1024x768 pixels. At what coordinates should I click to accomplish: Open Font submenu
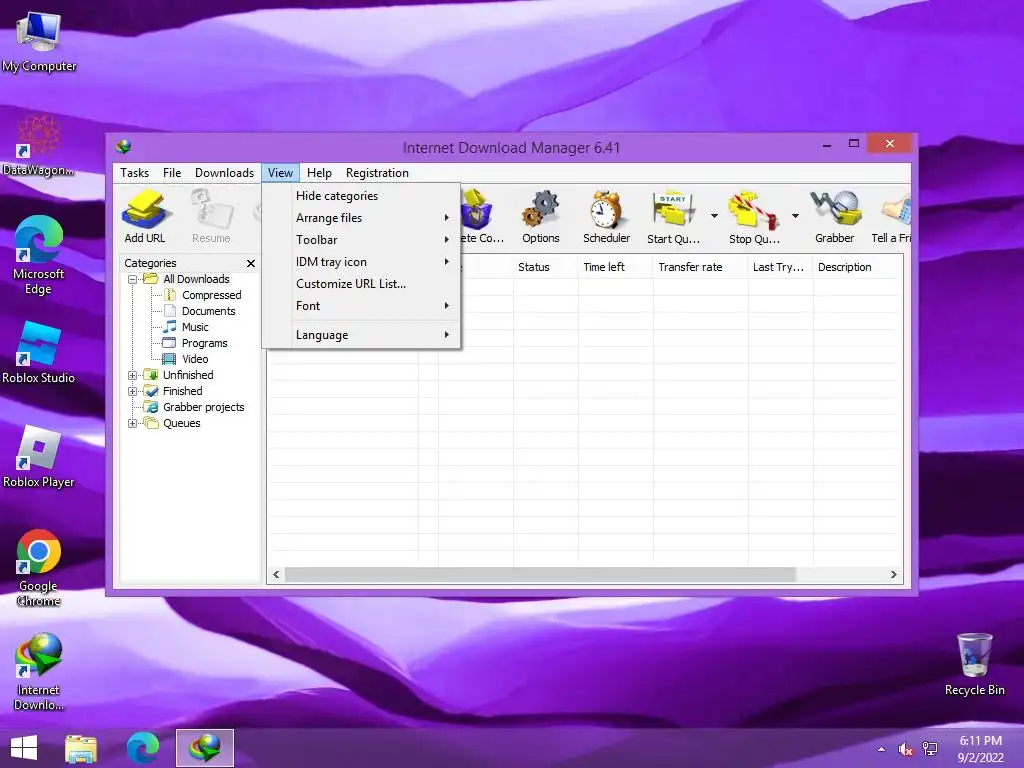(x=361, y=306)
